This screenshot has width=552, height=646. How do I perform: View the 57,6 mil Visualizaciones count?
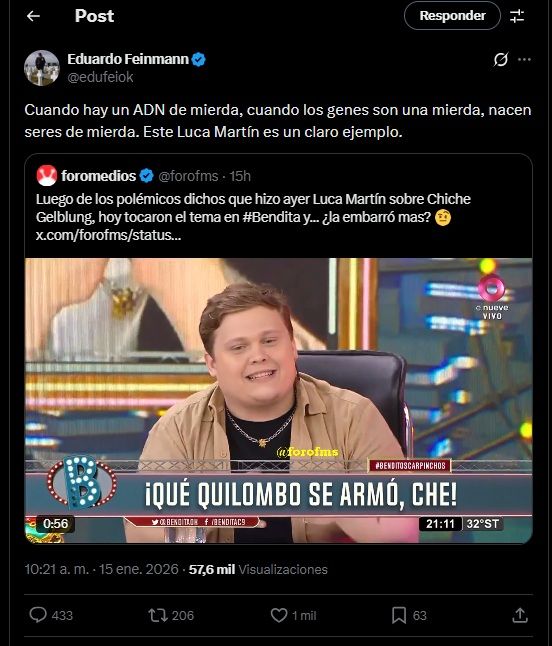[258, 569]
